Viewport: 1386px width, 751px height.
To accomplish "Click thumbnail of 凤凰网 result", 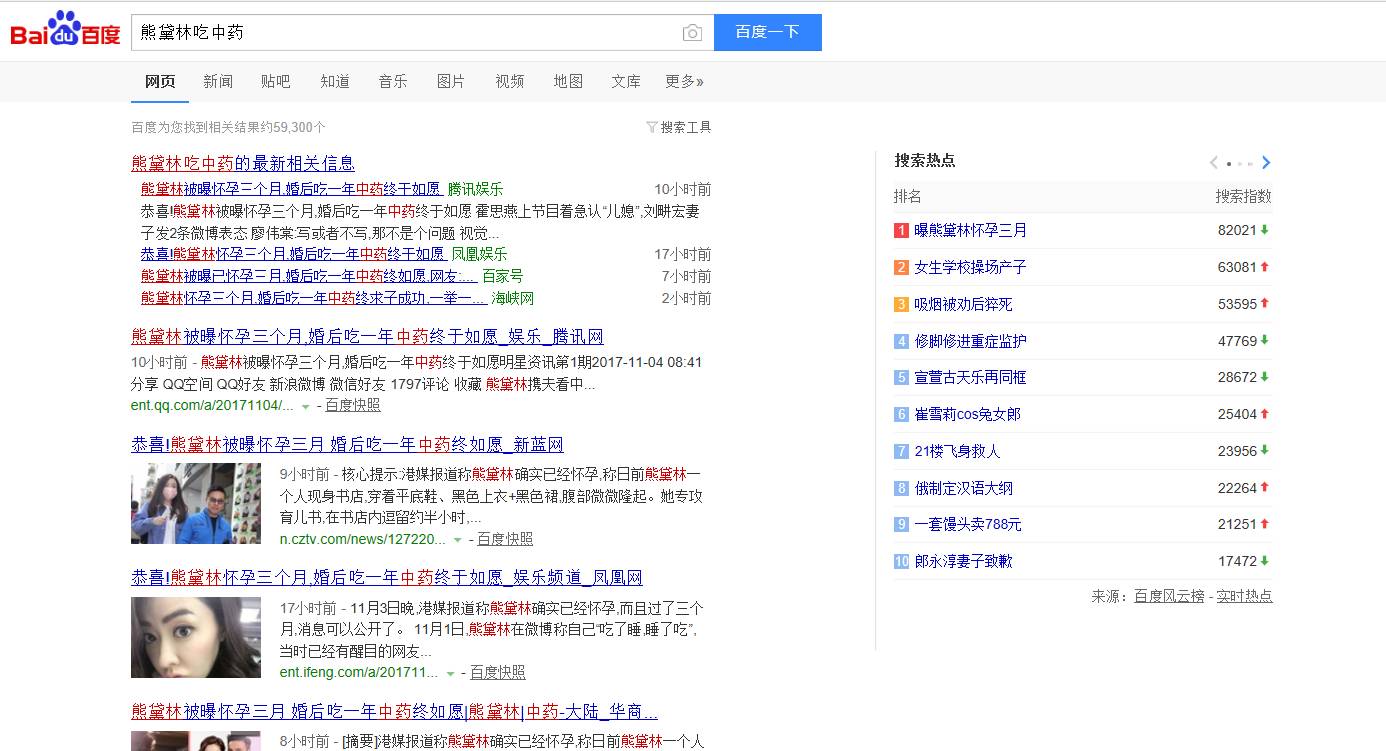I will click(196, 638).
